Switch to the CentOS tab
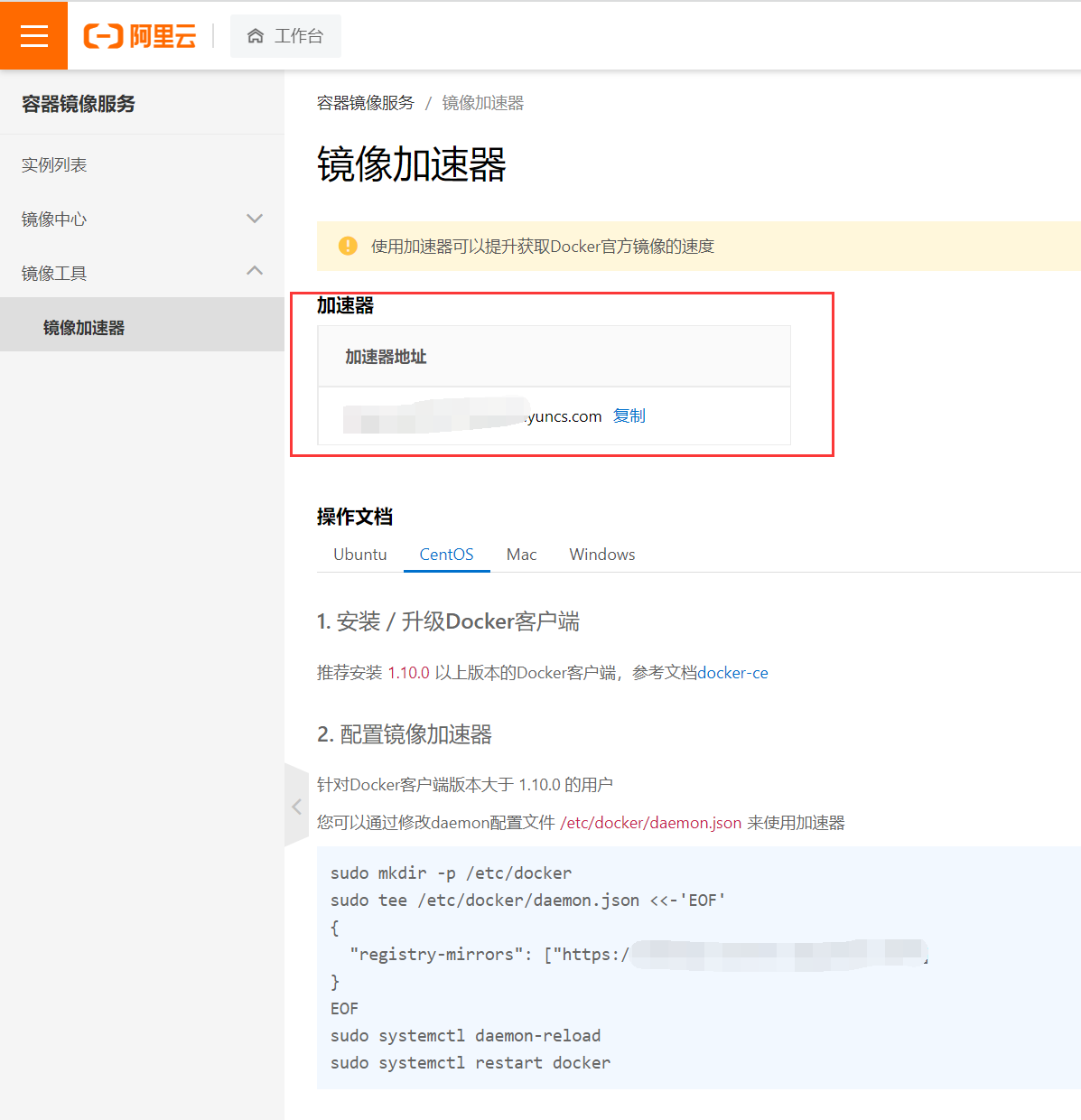 tap(446, 555)
